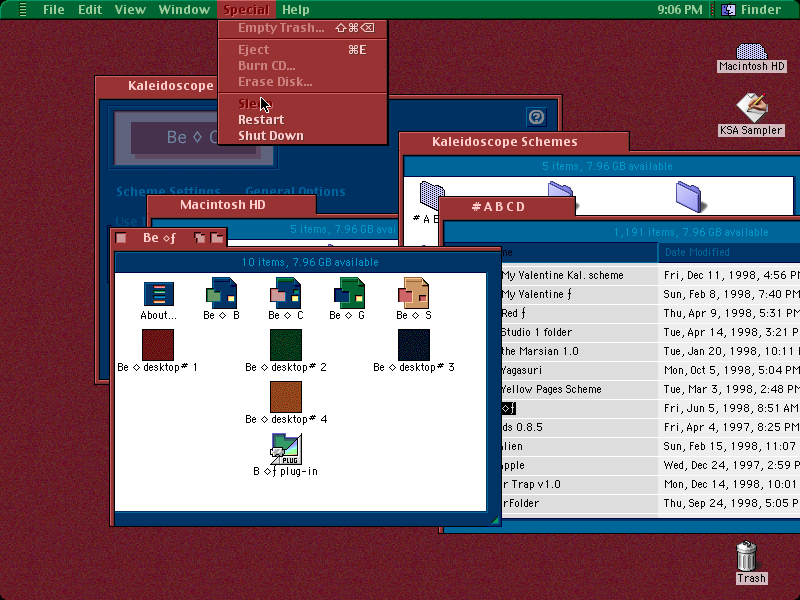Open the Help menu
The height and width of the screenshot is (600, 800).
[x=295, y=9]
